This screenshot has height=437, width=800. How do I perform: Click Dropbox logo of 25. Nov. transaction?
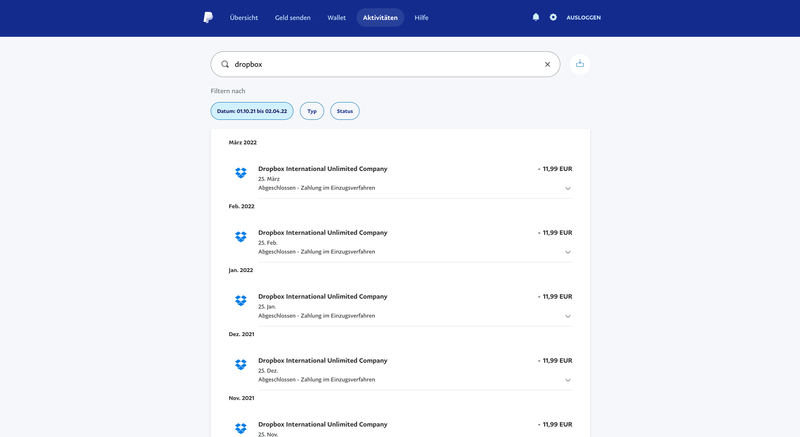(x=241, y=428)
